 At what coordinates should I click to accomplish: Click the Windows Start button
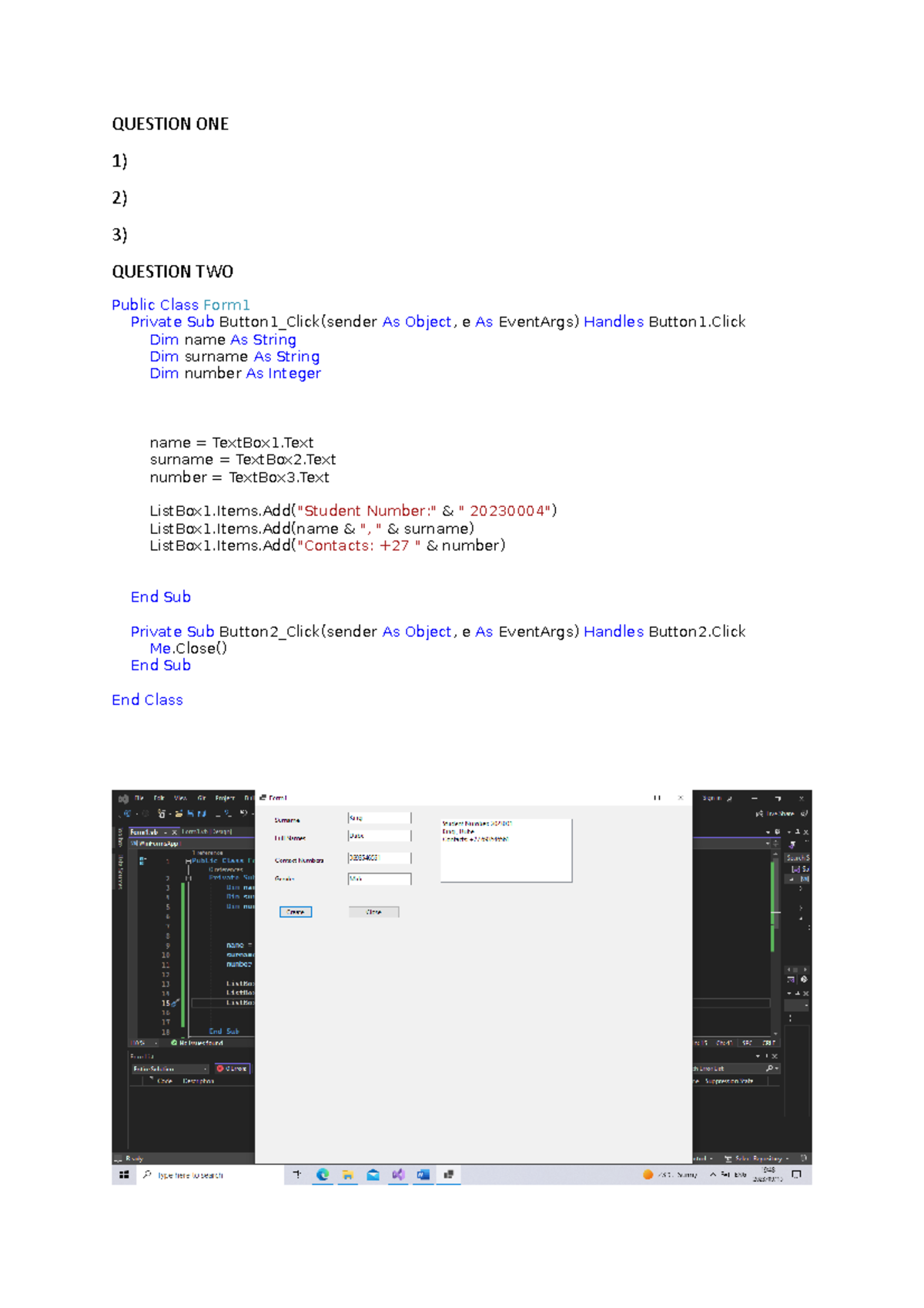point(124,1174)
